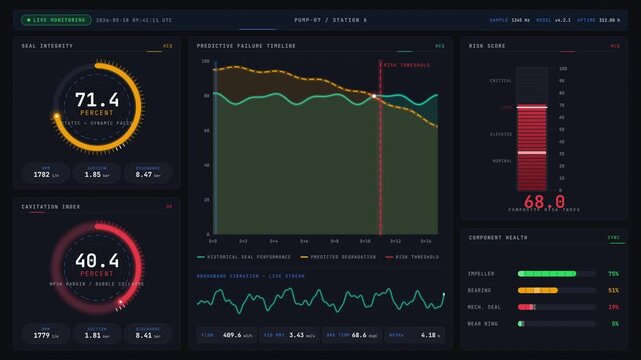641x360 pixels.
Task: Click the WEAR RING health bar
Action: click(556, 324)
